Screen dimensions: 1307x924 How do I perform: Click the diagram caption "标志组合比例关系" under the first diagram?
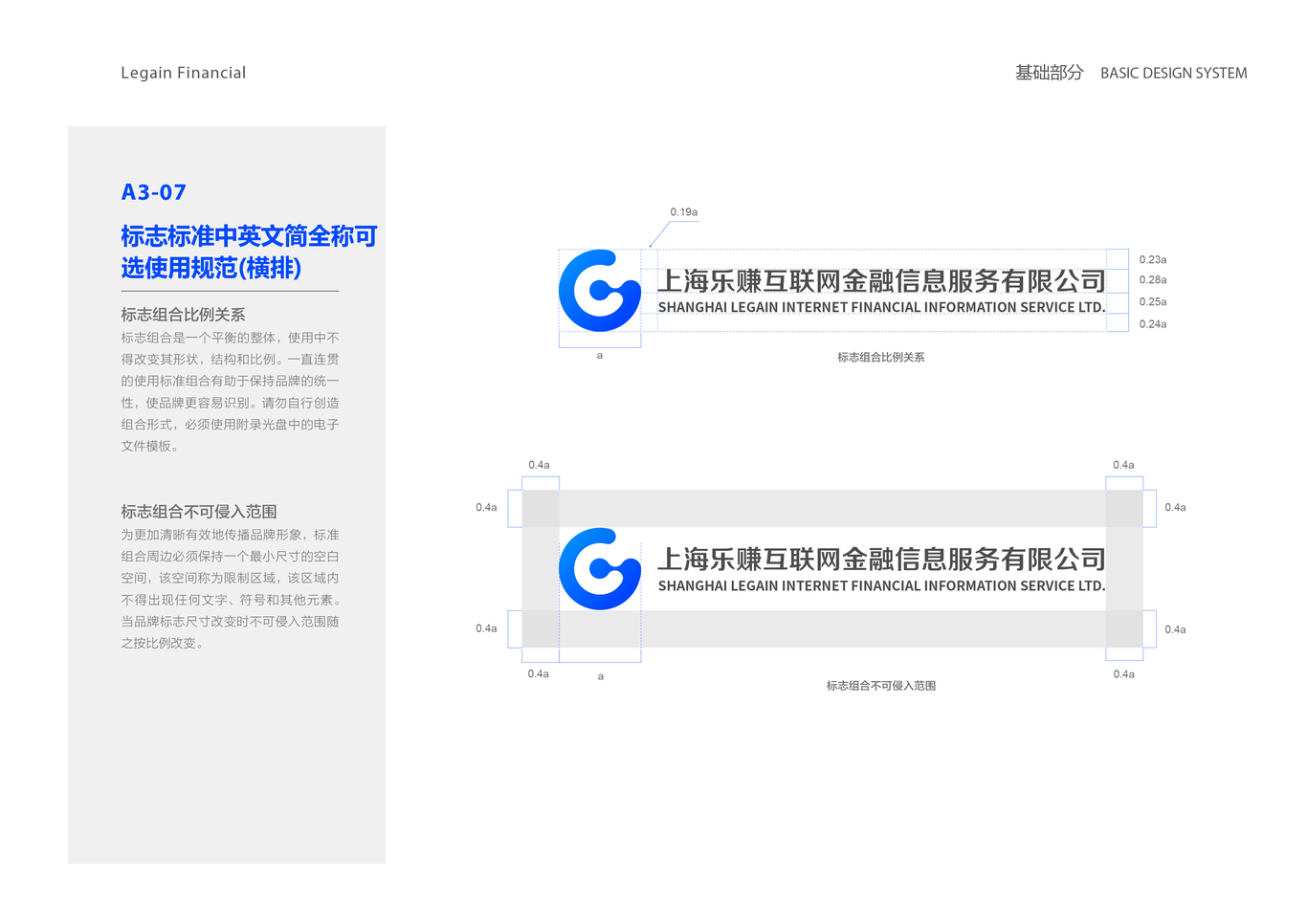coord(880,357)
